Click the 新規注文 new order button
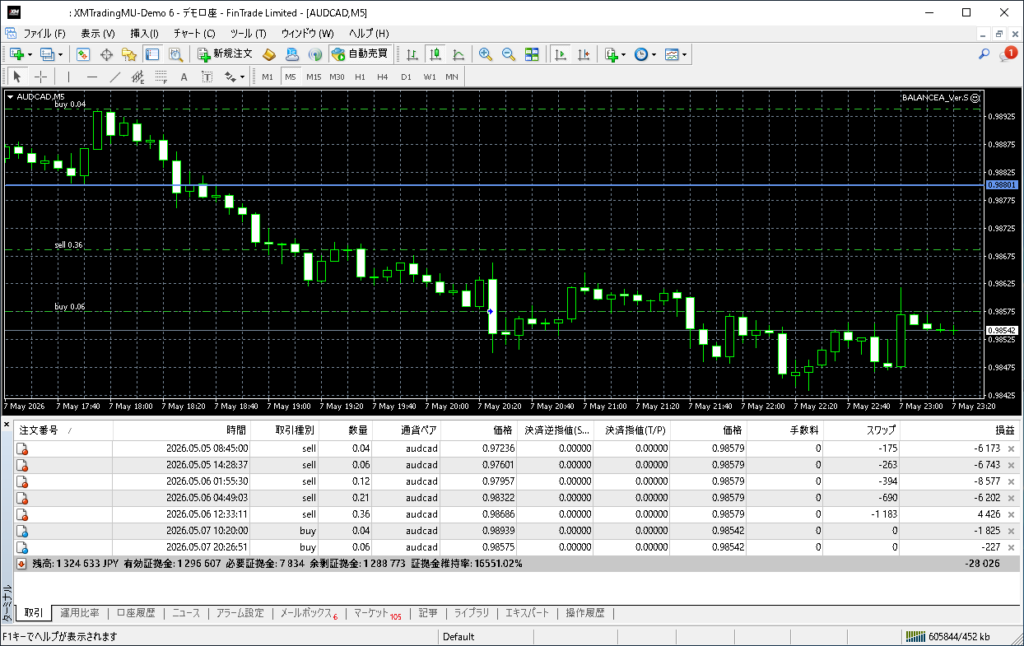 click(225, 54)
